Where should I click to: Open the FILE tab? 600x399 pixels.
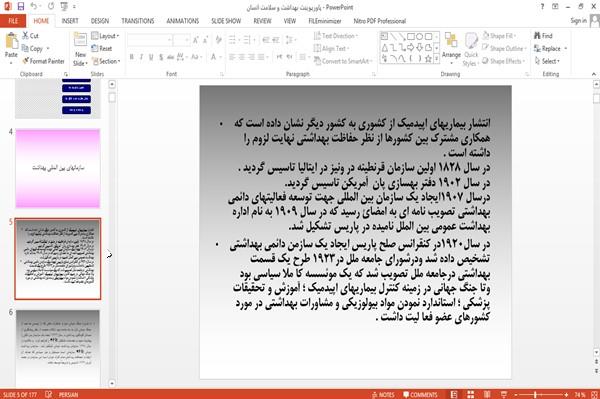pyautogui.click(x=13, y=21)
